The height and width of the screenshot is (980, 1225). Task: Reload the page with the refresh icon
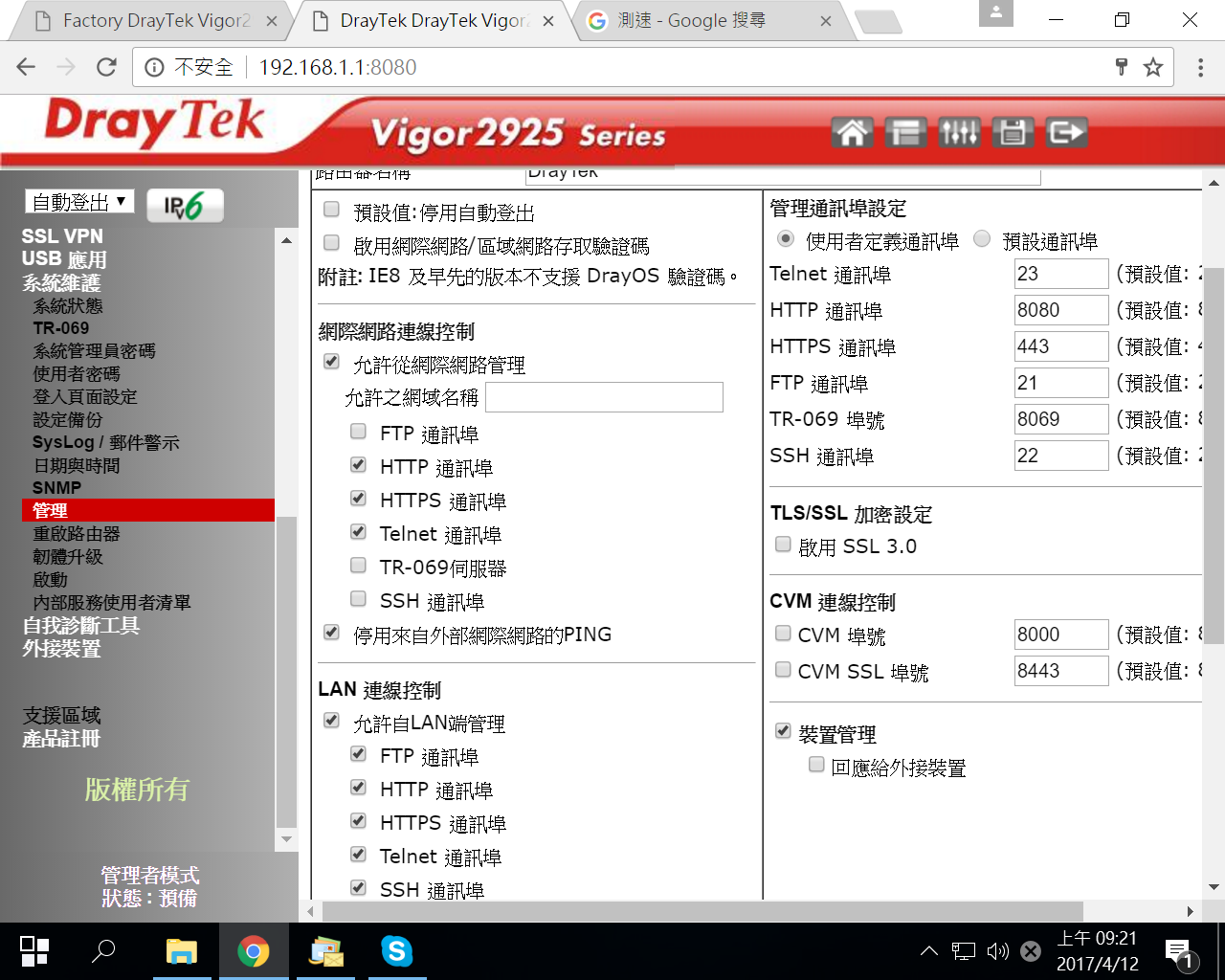(106, 67)
